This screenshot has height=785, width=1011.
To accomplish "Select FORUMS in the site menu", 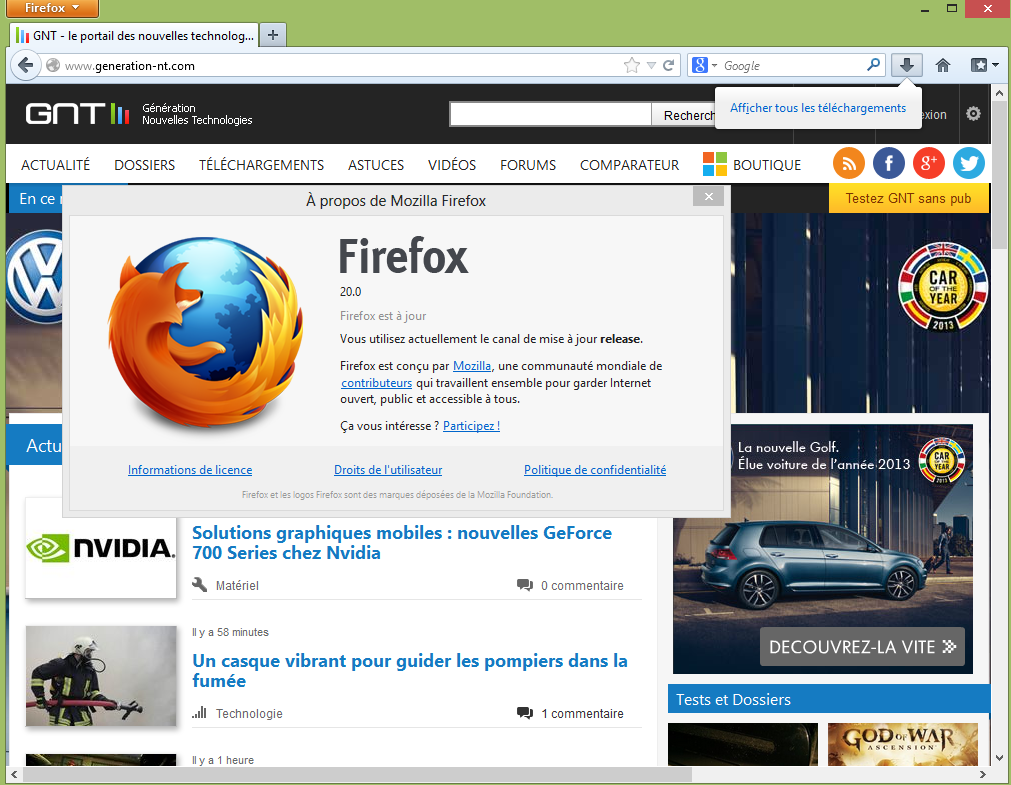I will (x=528, y=165).
